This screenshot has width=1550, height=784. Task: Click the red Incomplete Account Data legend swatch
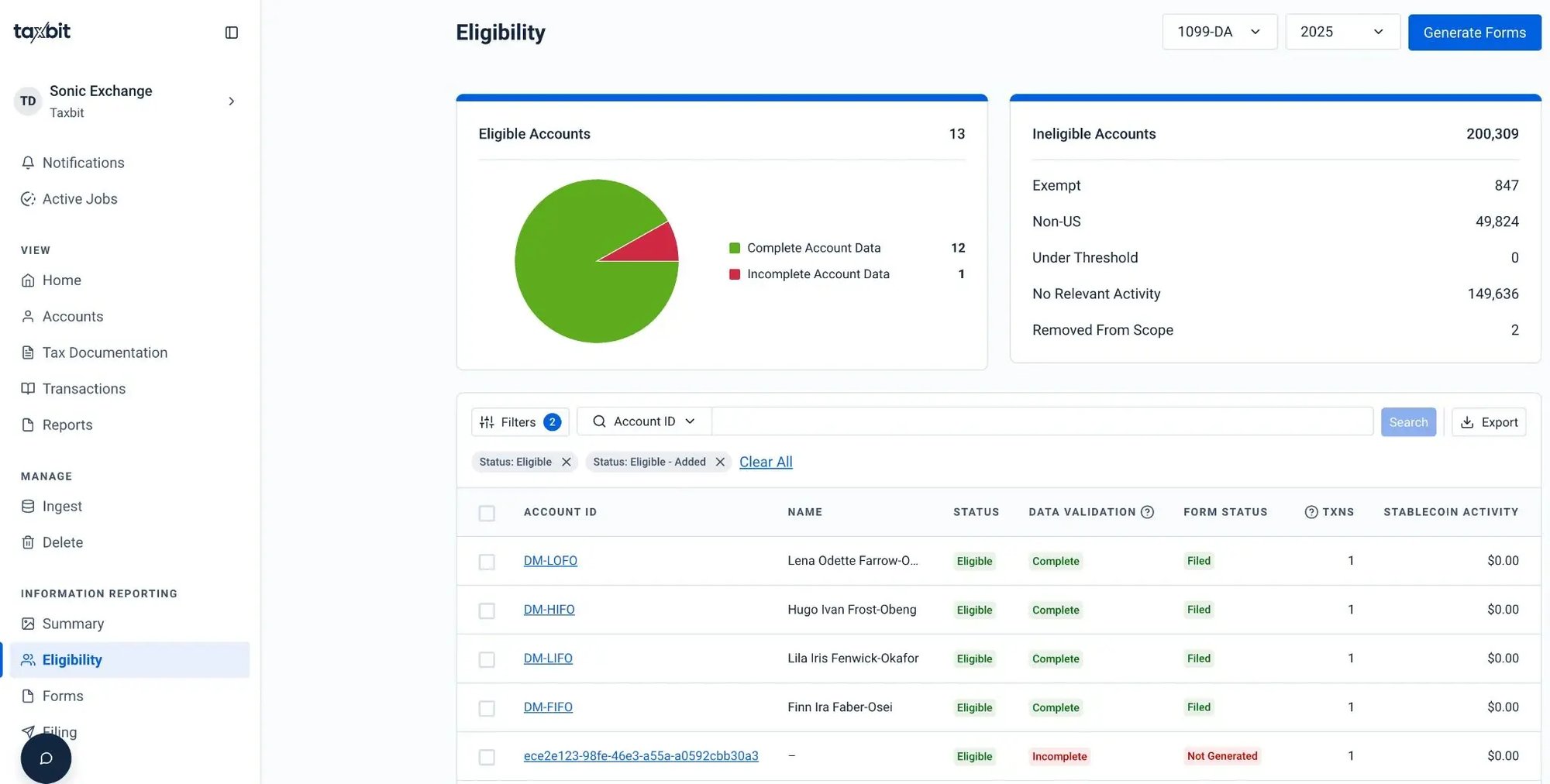click(734, 274)
